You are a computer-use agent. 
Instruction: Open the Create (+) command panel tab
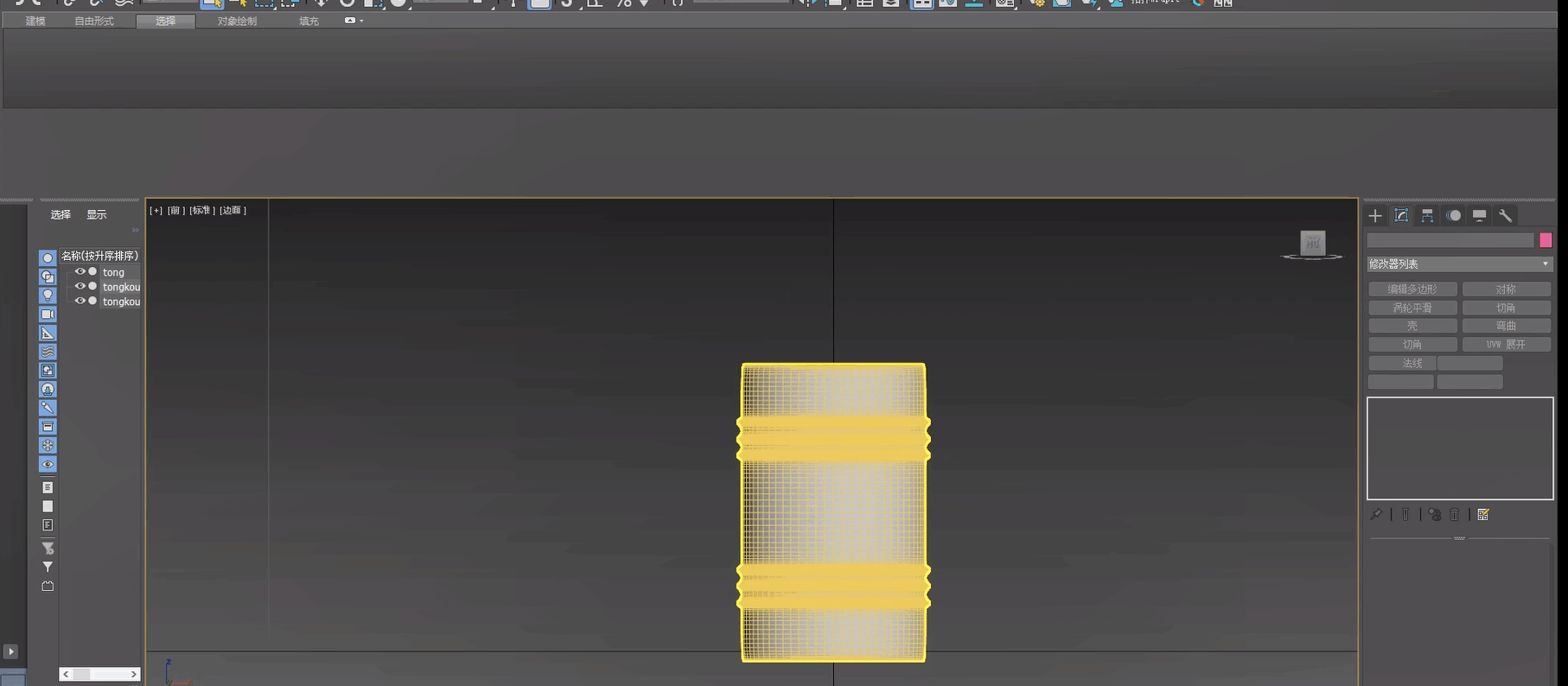[x=1375, y=216]
